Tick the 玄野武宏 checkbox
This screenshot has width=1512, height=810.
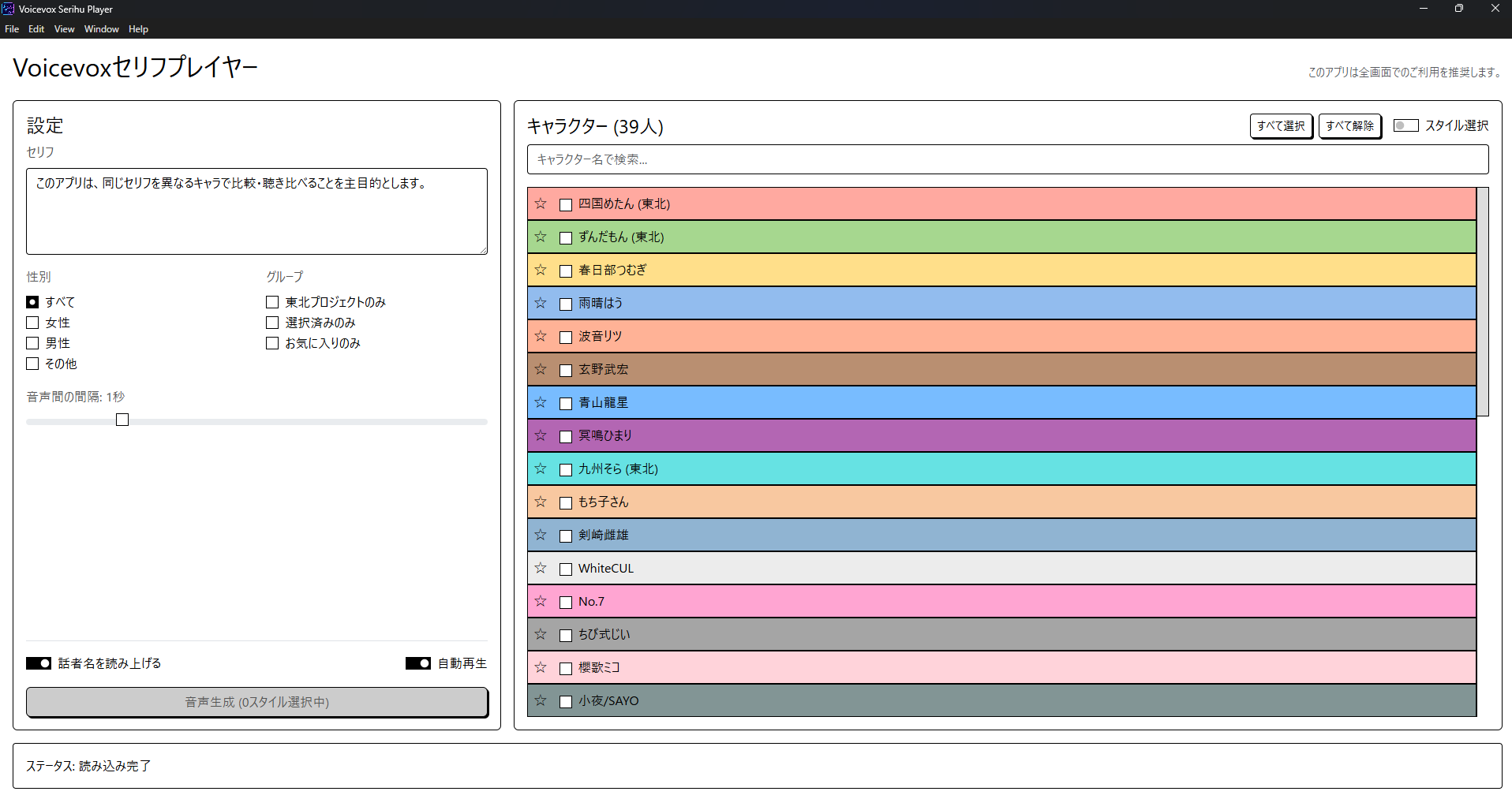[x=566, y=371]
